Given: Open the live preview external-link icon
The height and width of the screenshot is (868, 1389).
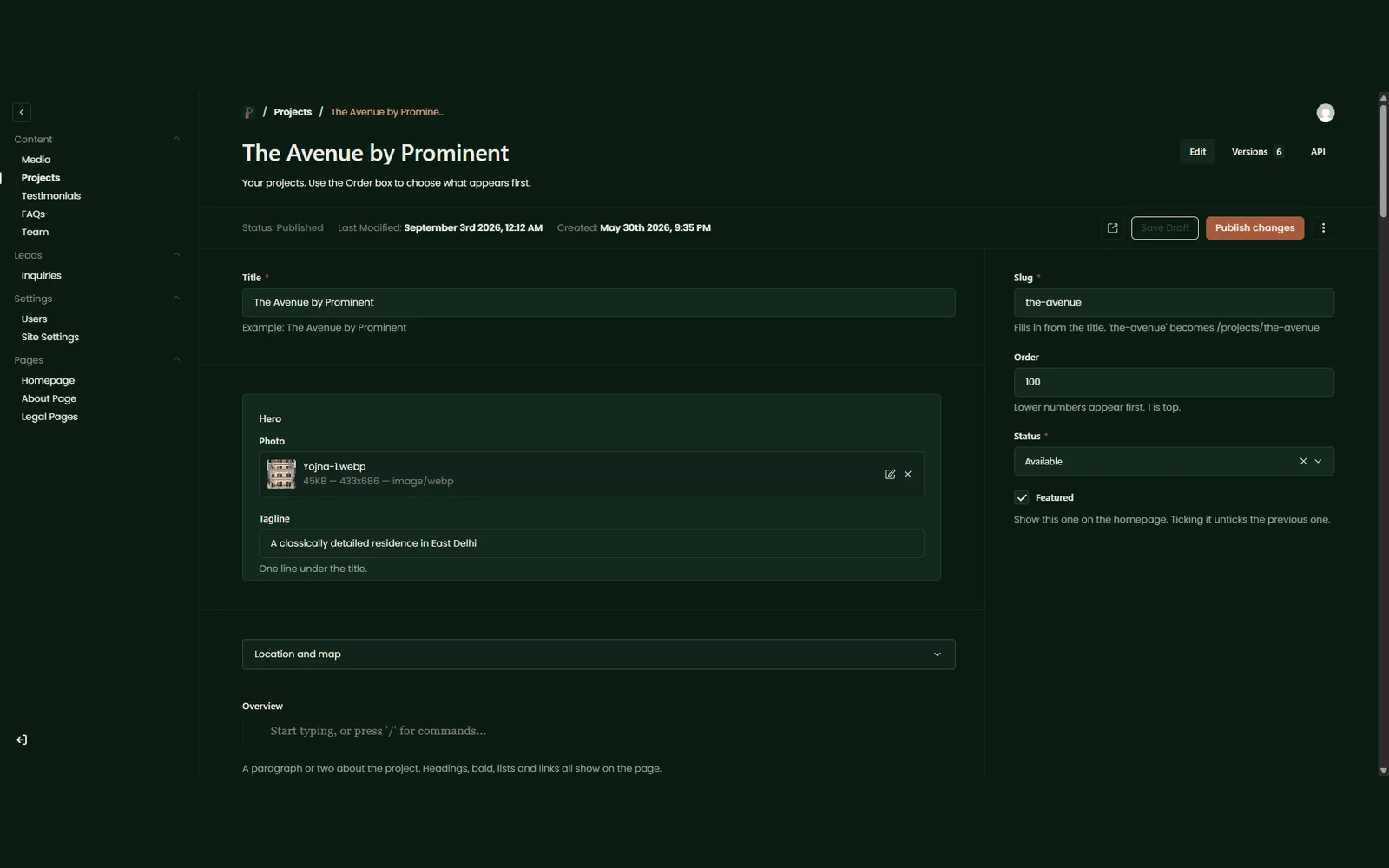Looking at the screenshot, I should point(1112,228).
